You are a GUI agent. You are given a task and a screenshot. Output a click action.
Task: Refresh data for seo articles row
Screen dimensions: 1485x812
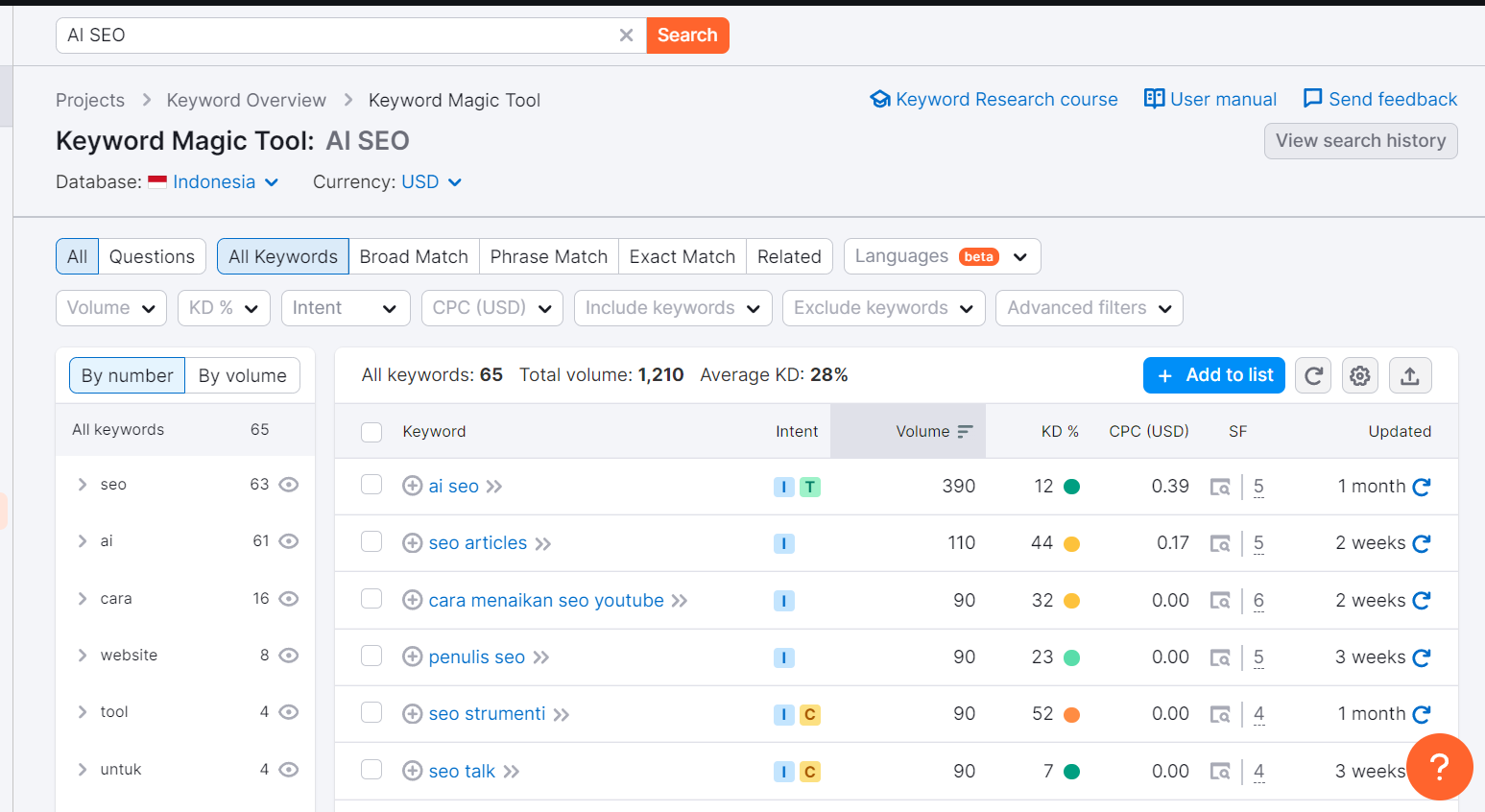click(1422, 543)
